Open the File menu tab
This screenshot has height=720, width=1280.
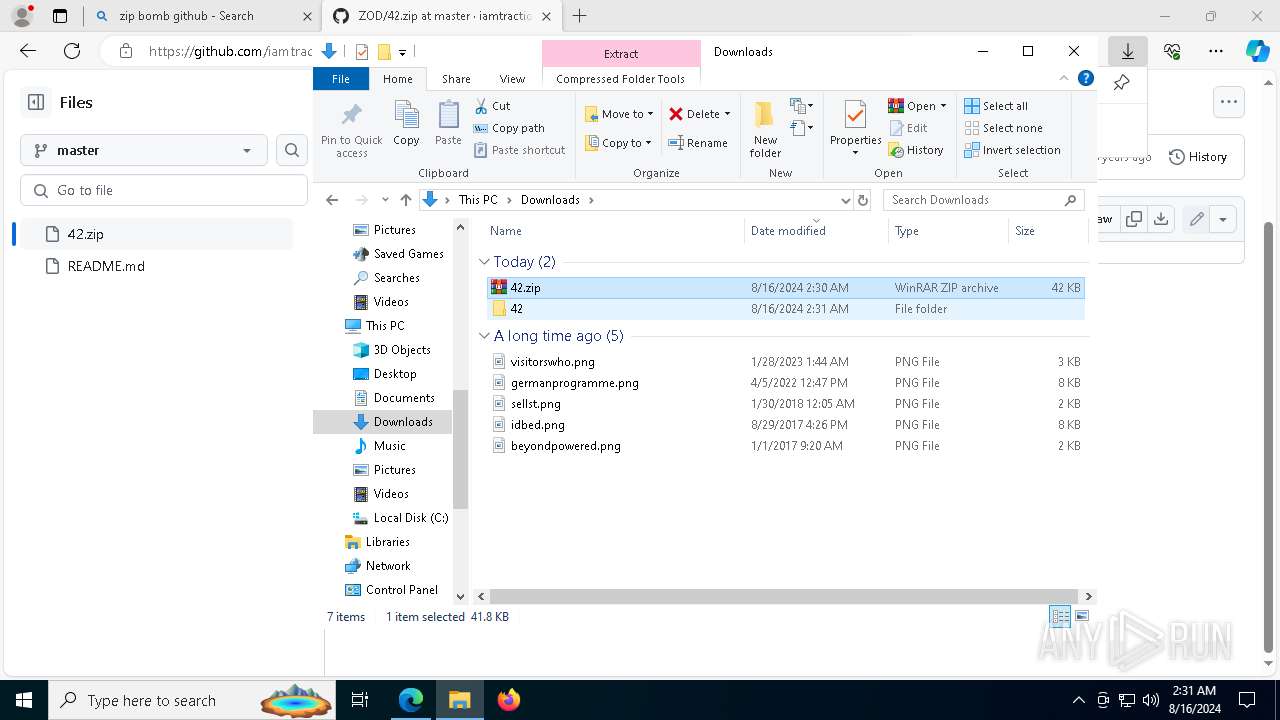click(x=341, y=79)
